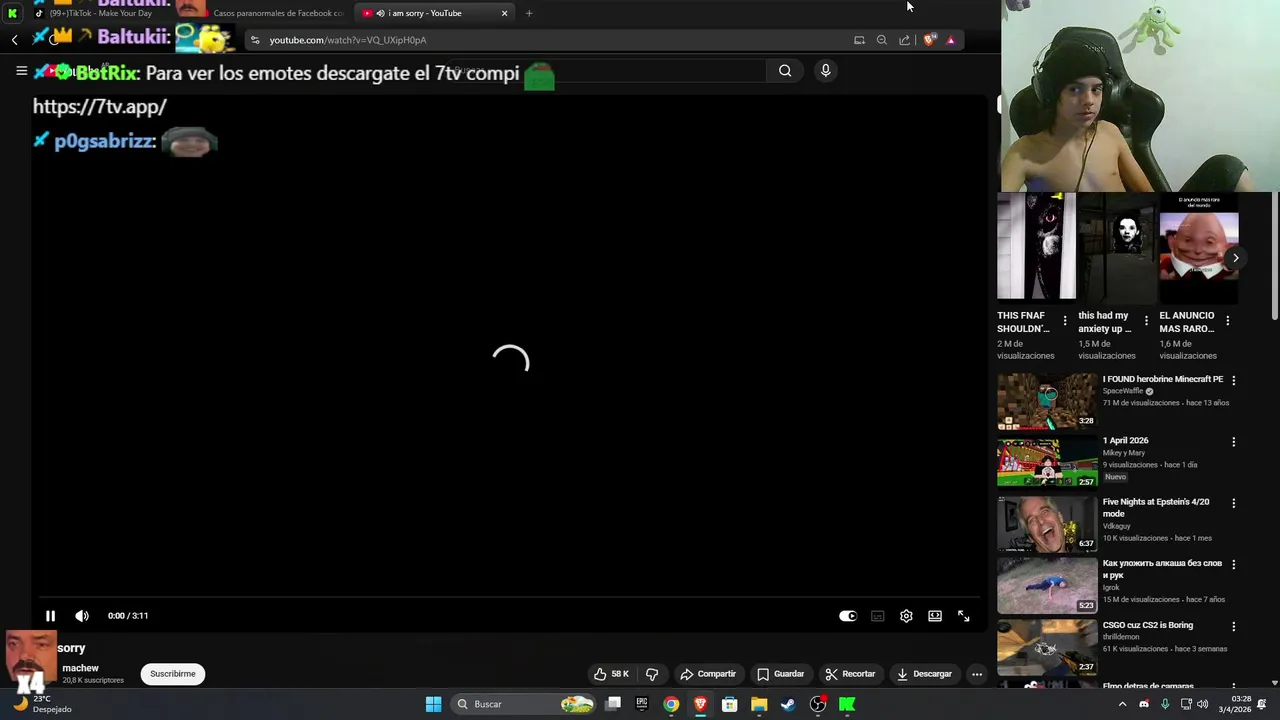Click the YouTube search magnifier button
The height and width of the screenshot is (720, 1280).
click(785, 70)
